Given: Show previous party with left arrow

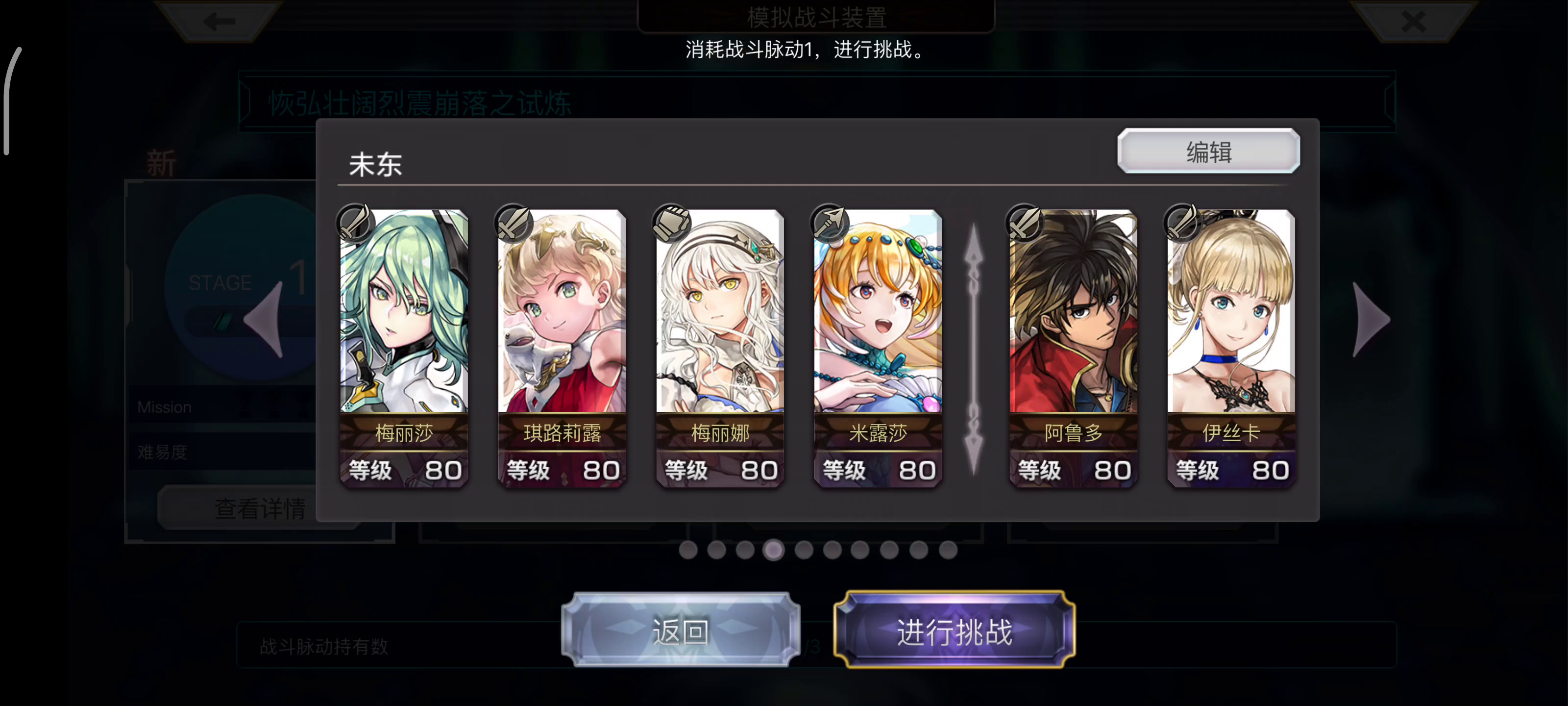Looking at the screenshot, I should coord(264,319).
